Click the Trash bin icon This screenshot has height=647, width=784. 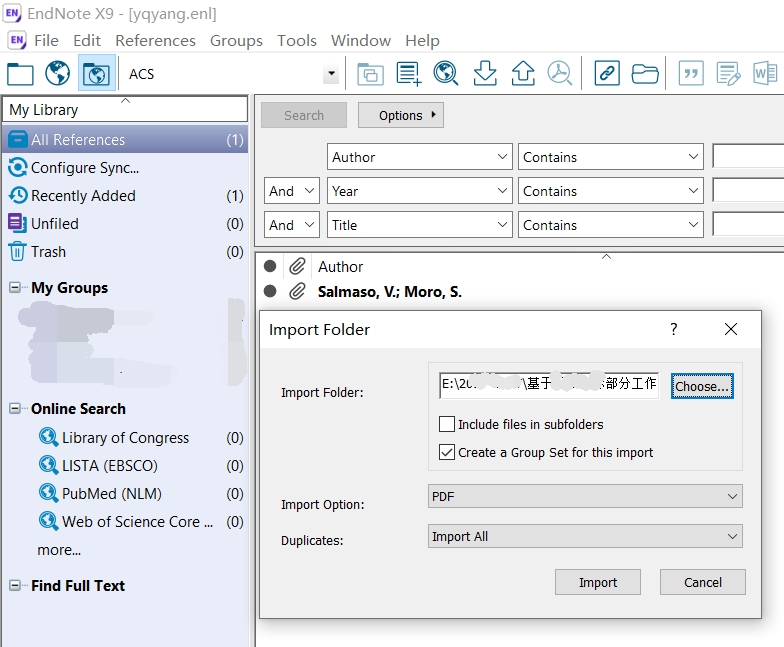pos(18,251)
